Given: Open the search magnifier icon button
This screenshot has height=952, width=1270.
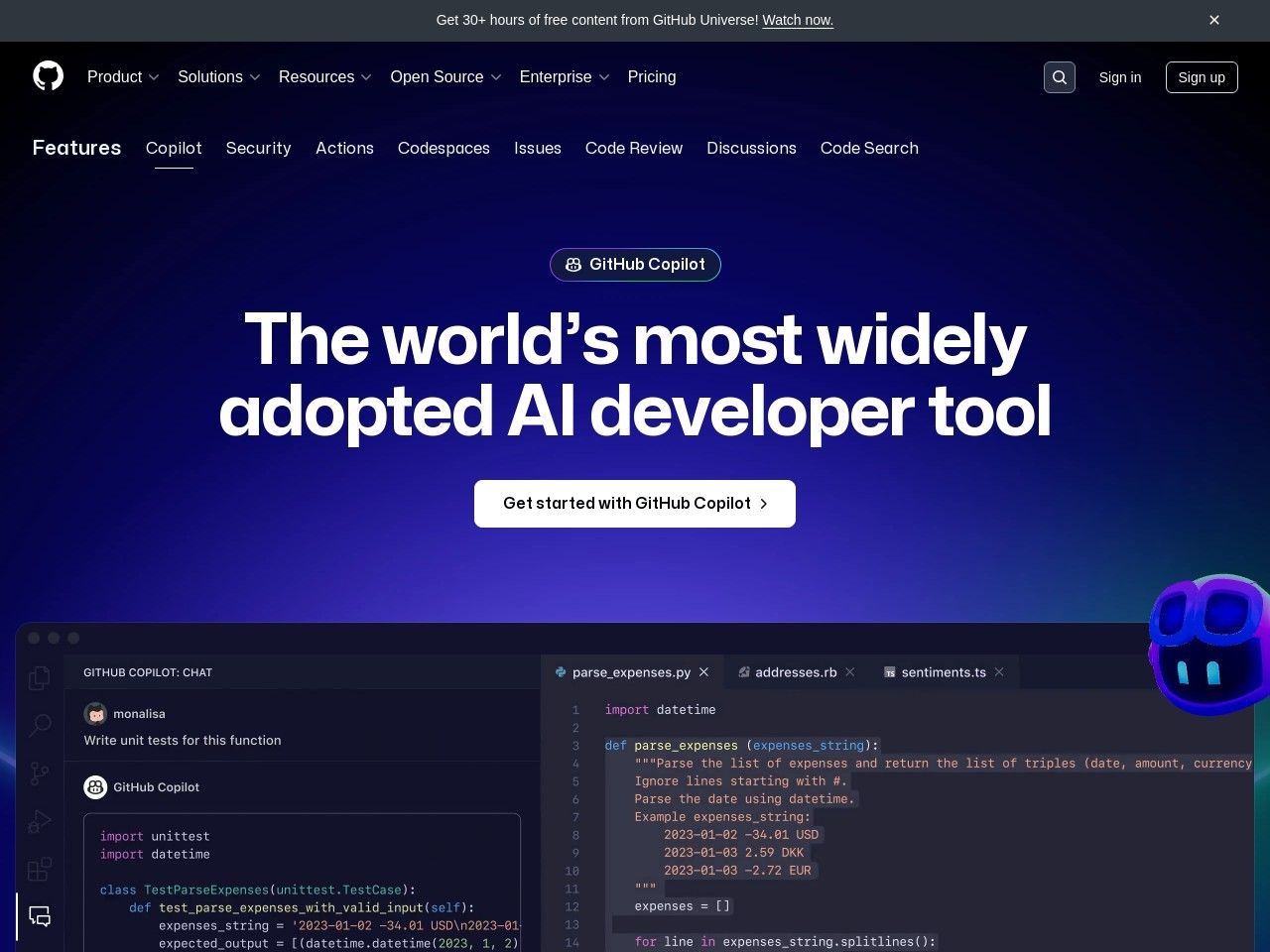Looking at the screenshot, I should coord(1060,77).
